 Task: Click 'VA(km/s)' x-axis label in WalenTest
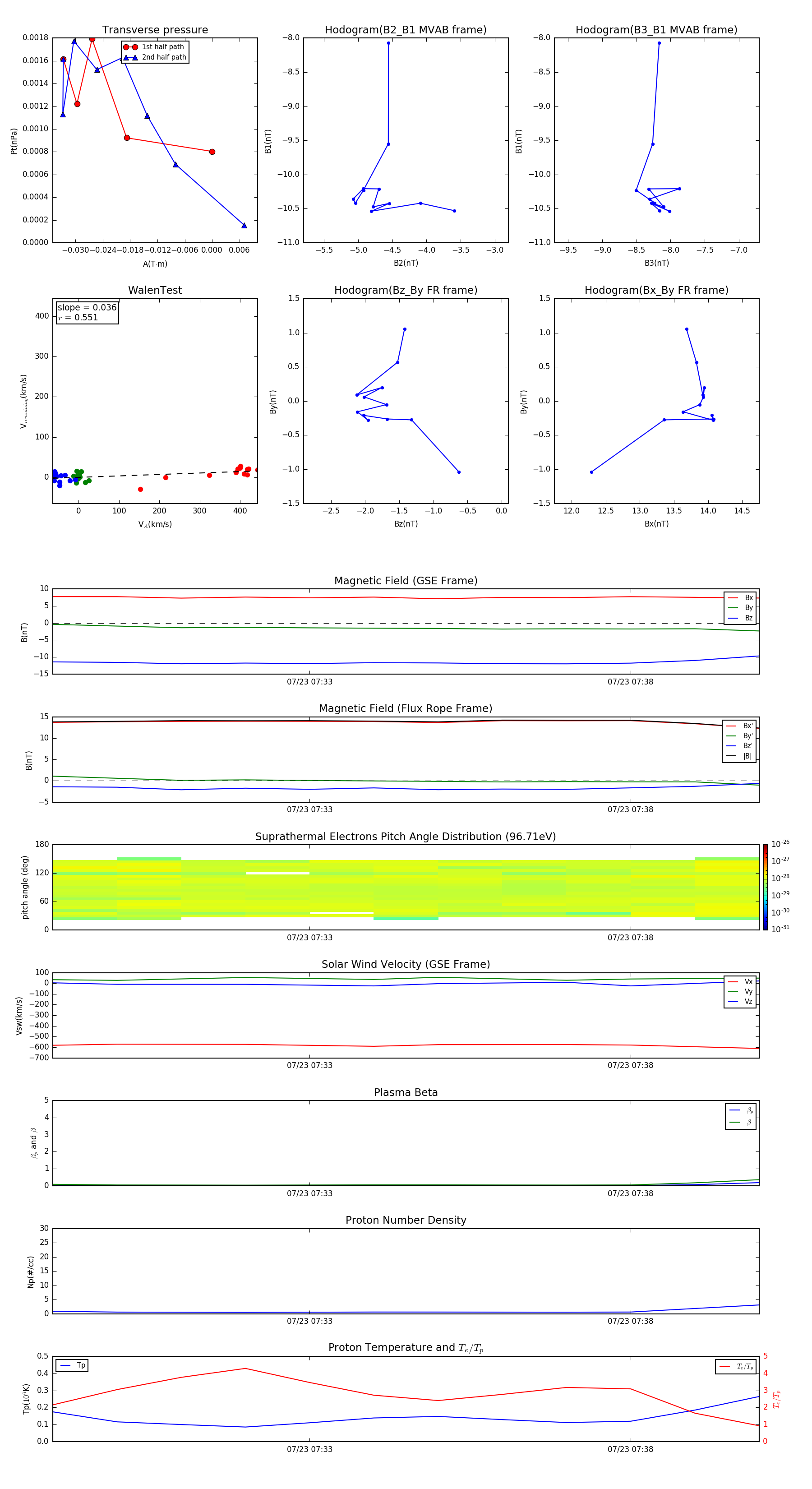(x=155, y=524)
